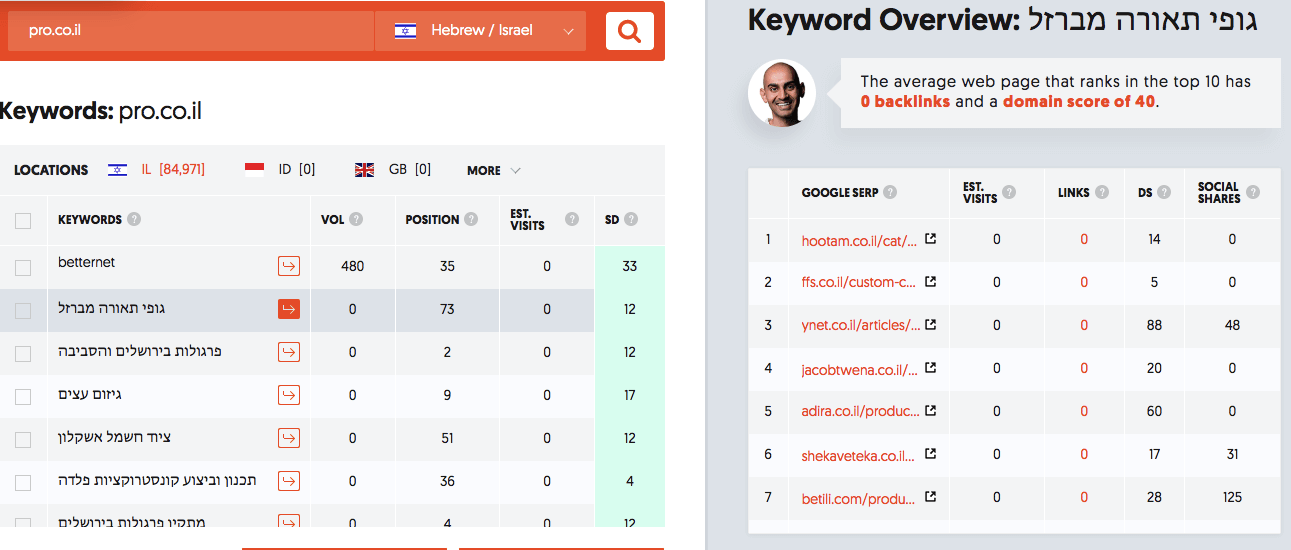Click the advisor avatar photo
The image size is (1291, 550).
tap(782, 94)
